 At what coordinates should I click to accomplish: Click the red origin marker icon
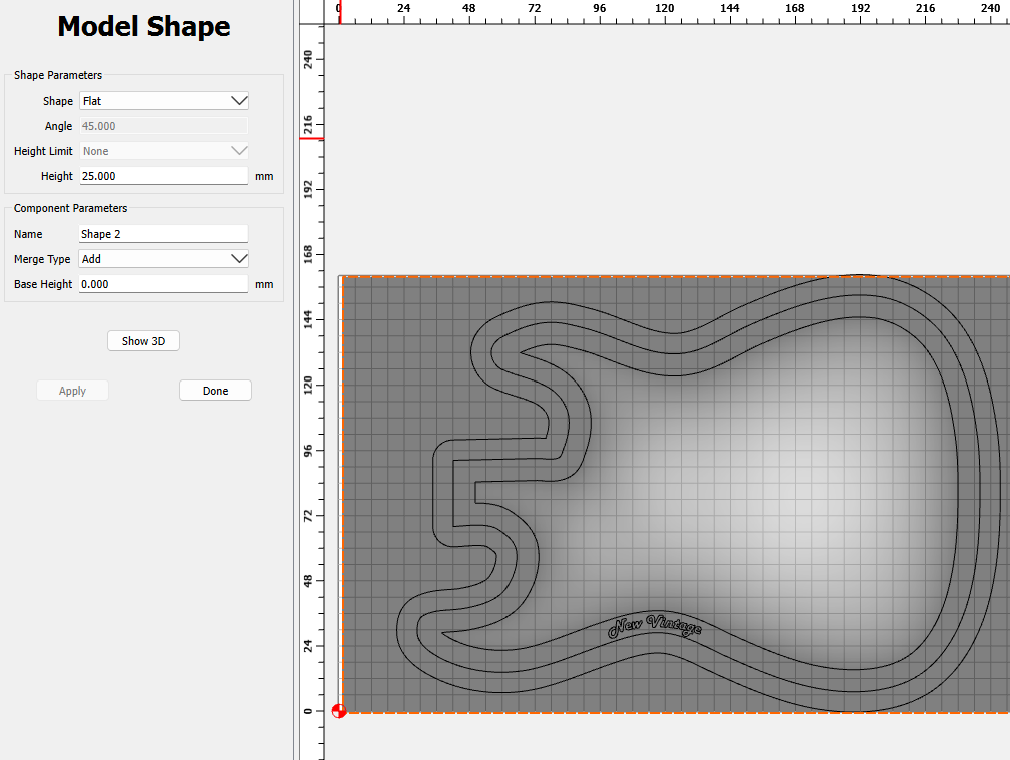click(339, 711)
